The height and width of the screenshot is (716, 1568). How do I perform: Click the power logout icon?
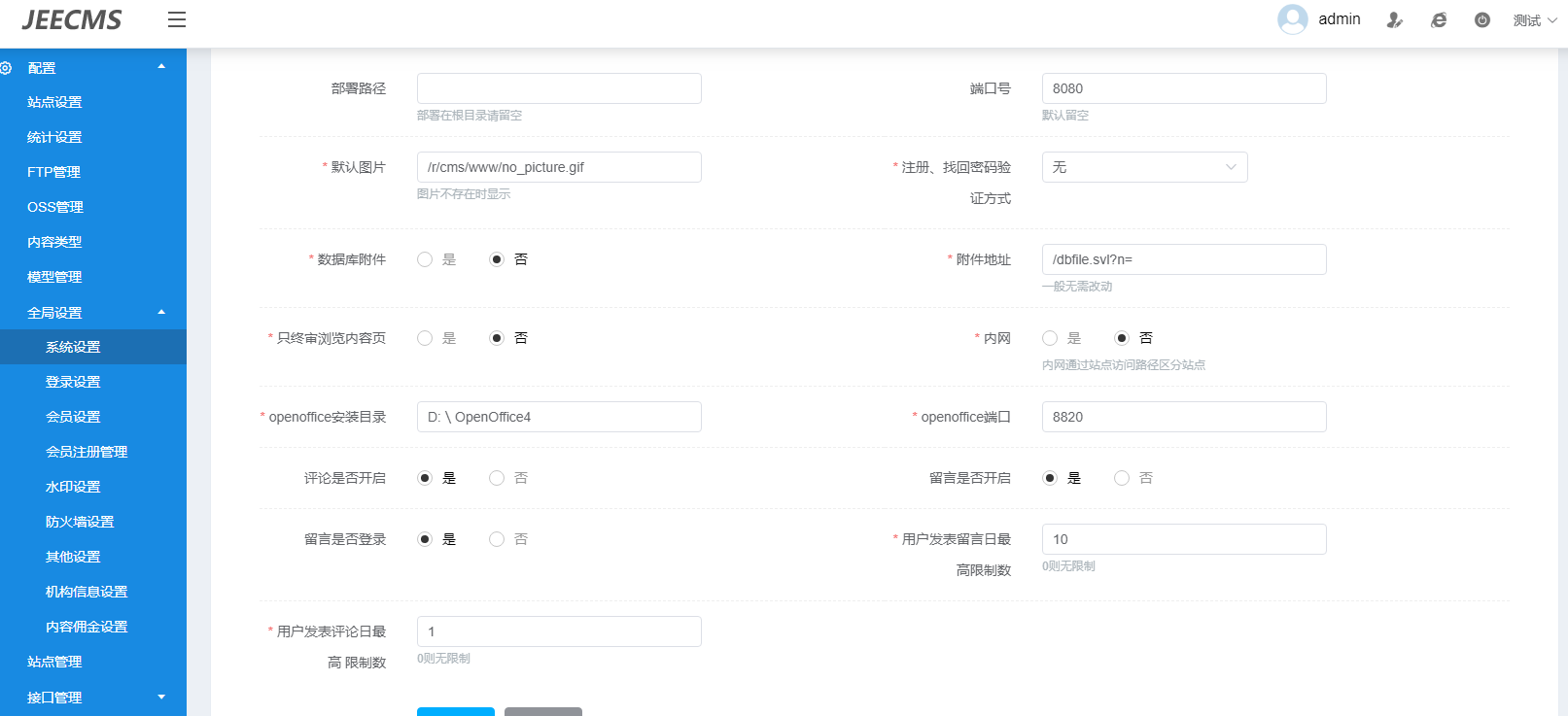pos(1482,19)
